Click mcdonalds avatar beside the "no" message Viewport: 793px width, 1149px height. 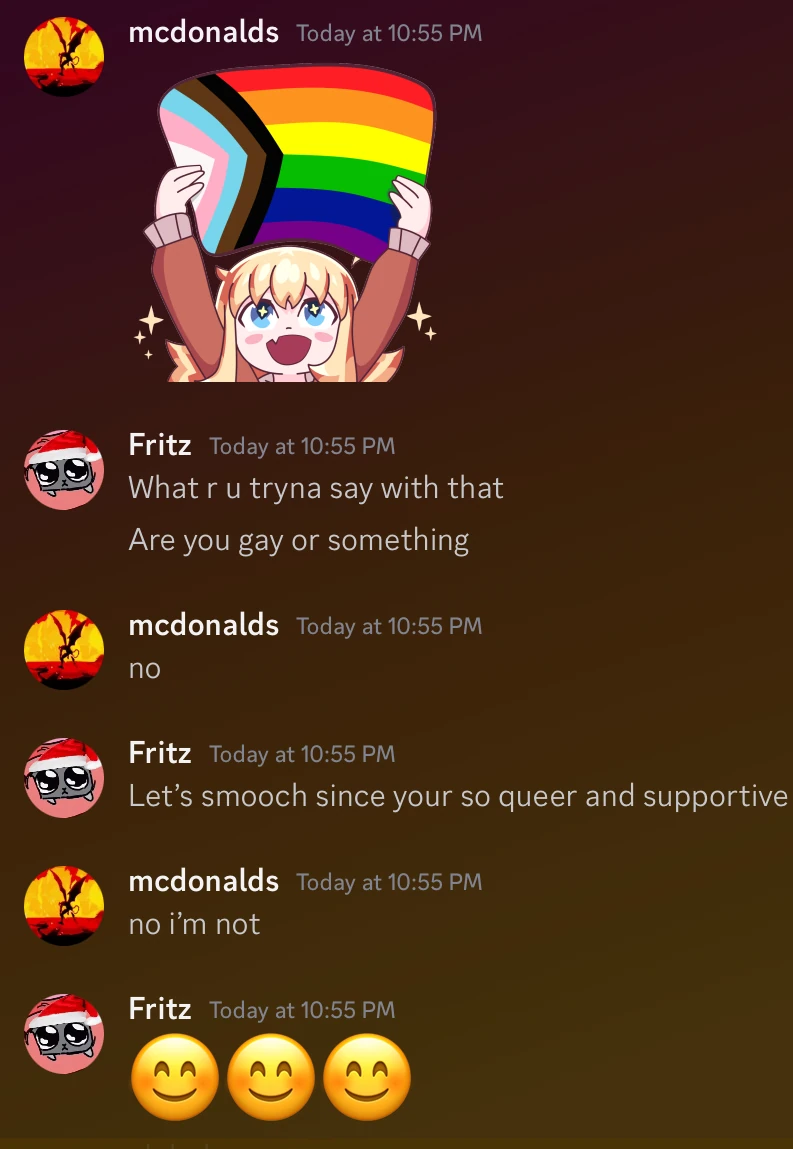(x=64, y=649)
